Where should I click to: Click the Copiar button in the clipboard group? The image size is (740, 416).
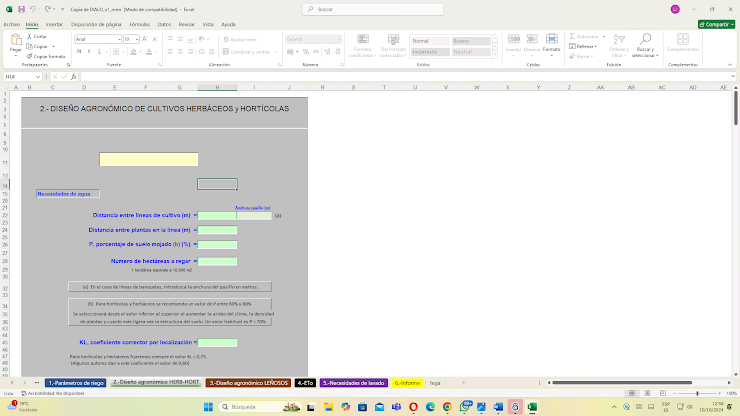click(40, 46)
